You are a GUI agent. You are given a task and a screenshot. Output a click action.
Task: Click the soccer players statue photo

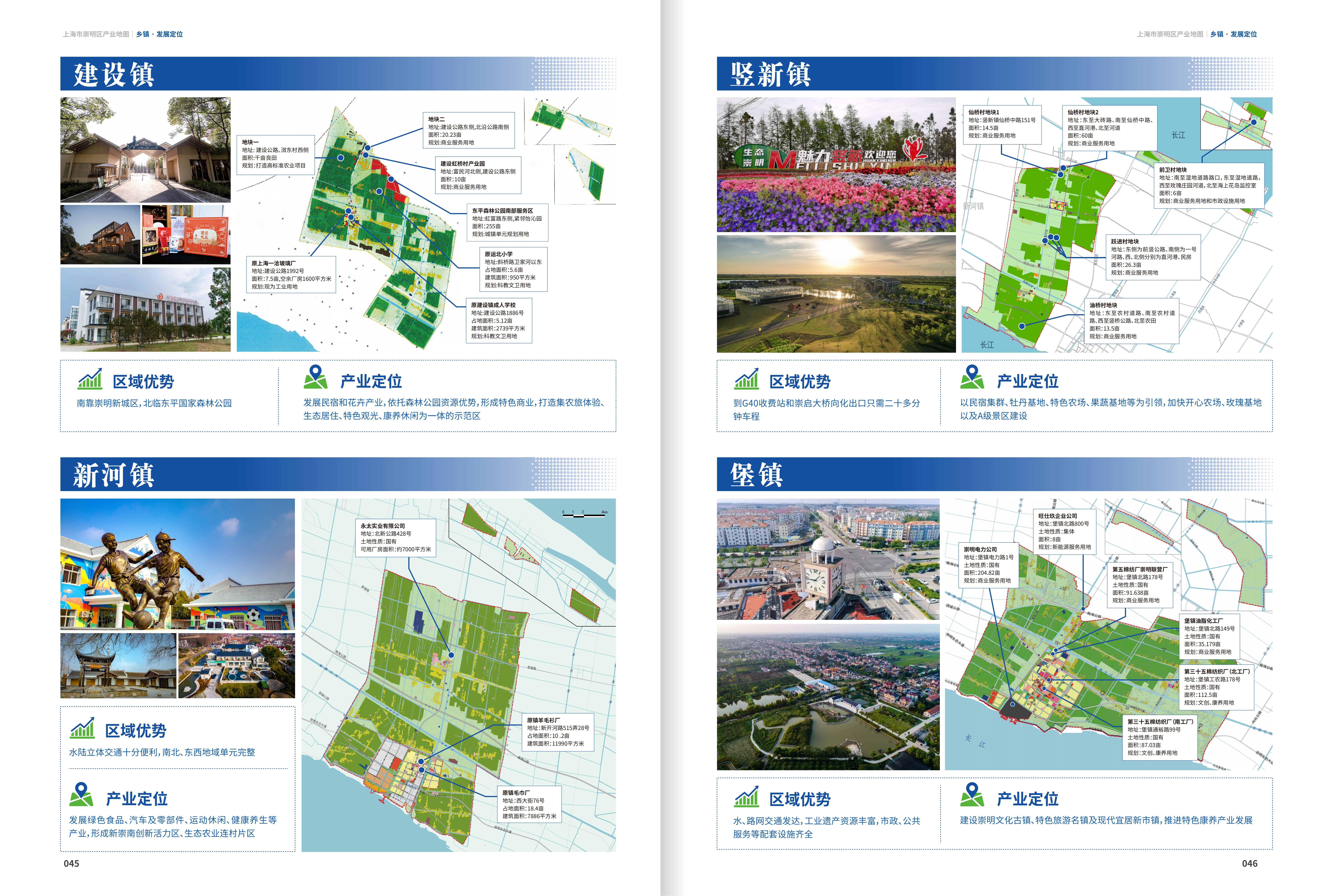pos(177,564)
